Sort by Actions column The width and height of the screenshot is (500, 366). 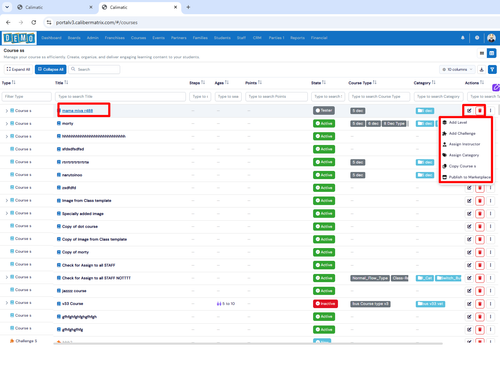coord(482,82)
